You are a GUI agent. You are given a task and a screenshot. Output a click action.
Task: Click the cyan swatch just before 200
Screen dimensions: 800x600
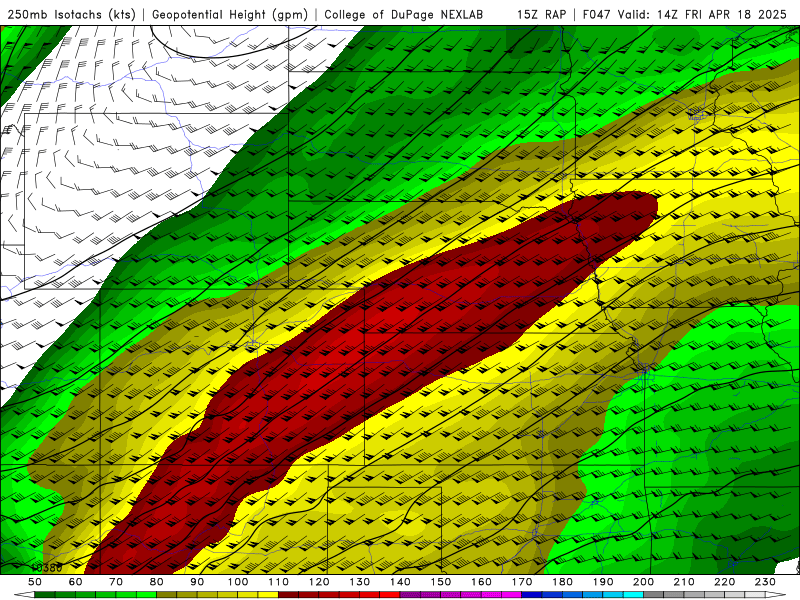633,595
